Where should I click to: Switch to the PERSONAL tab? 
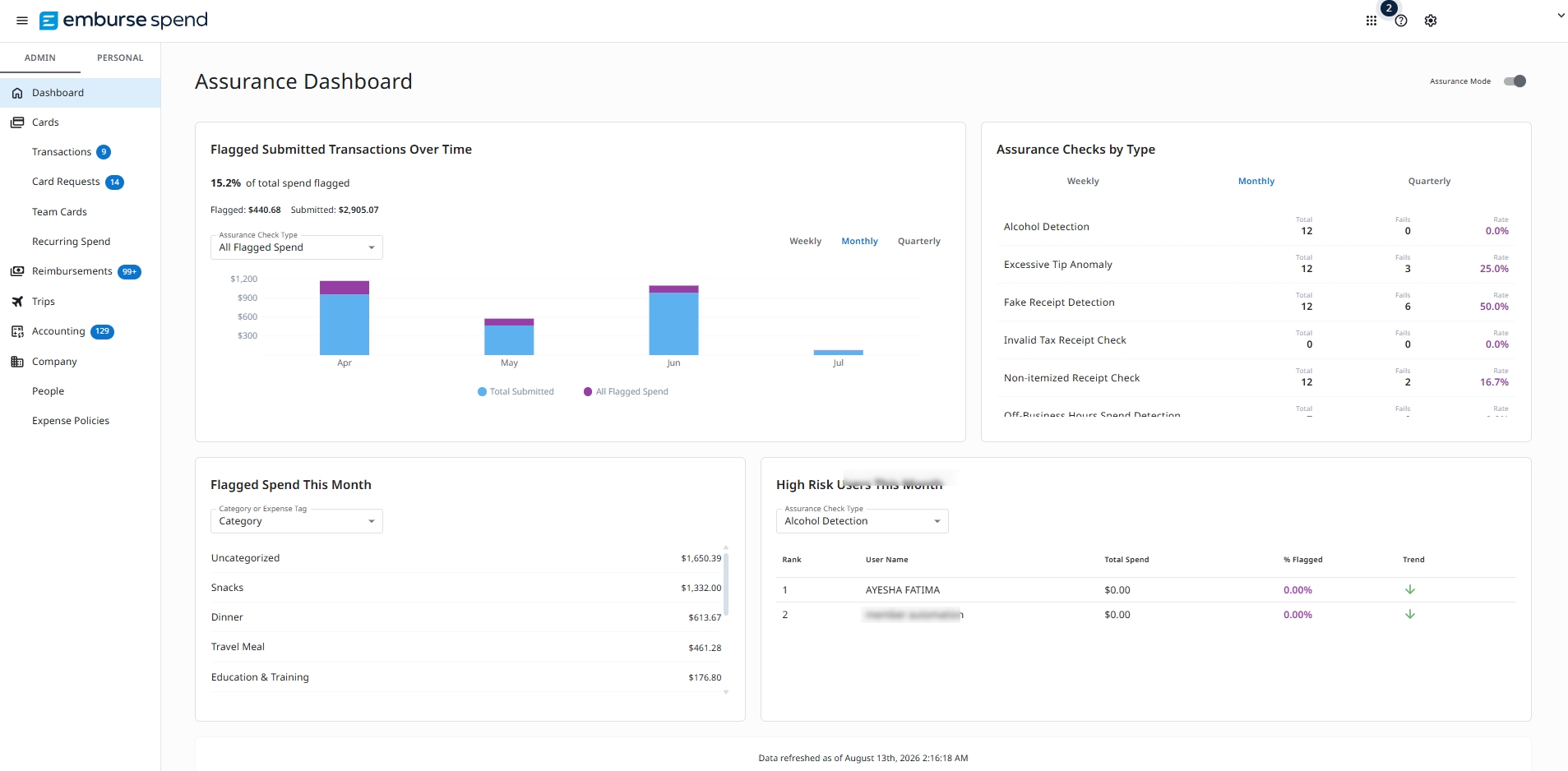click(x=120, y=58)
